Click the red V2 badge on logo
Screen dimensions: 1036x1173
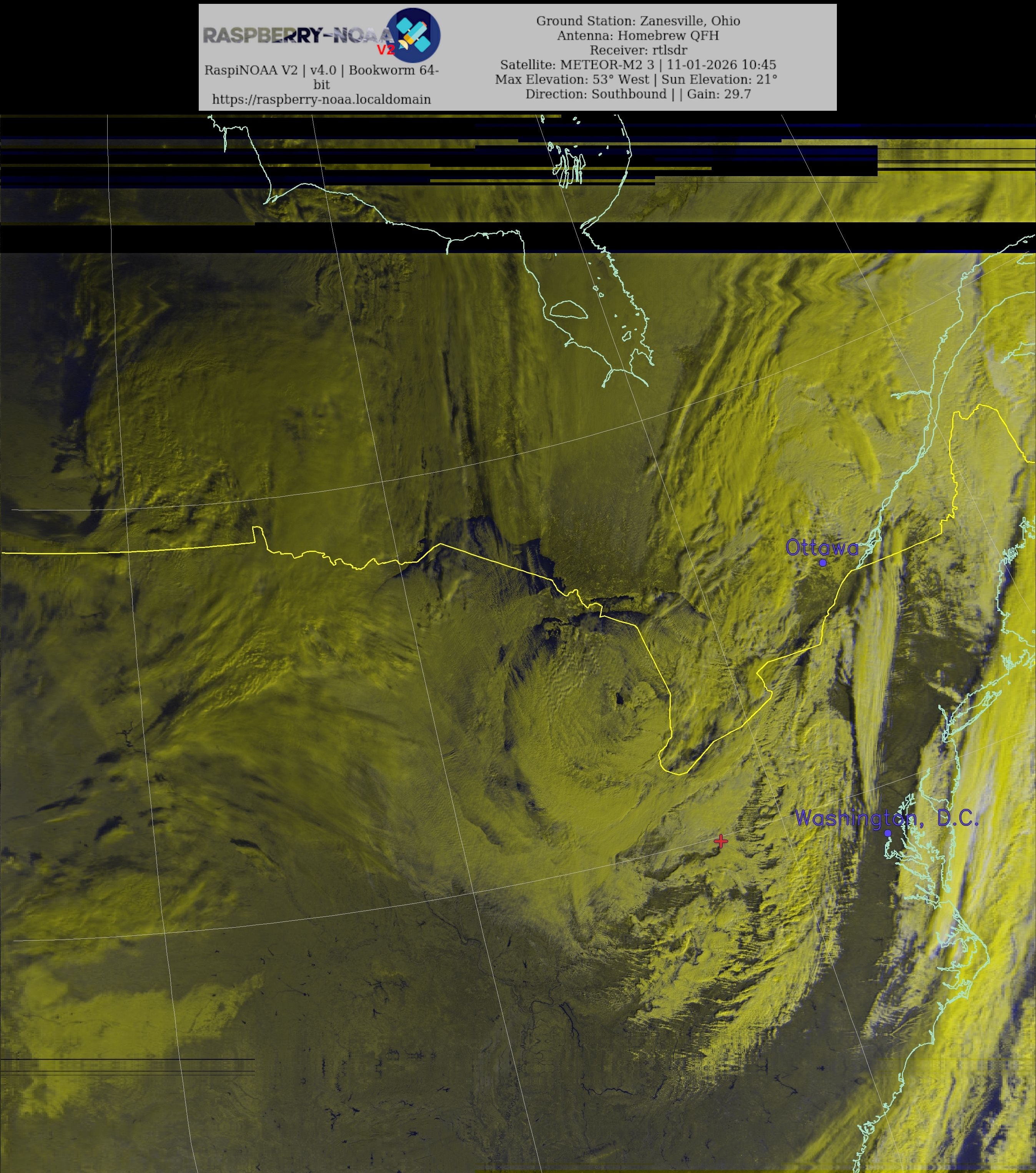coord(386,50)
